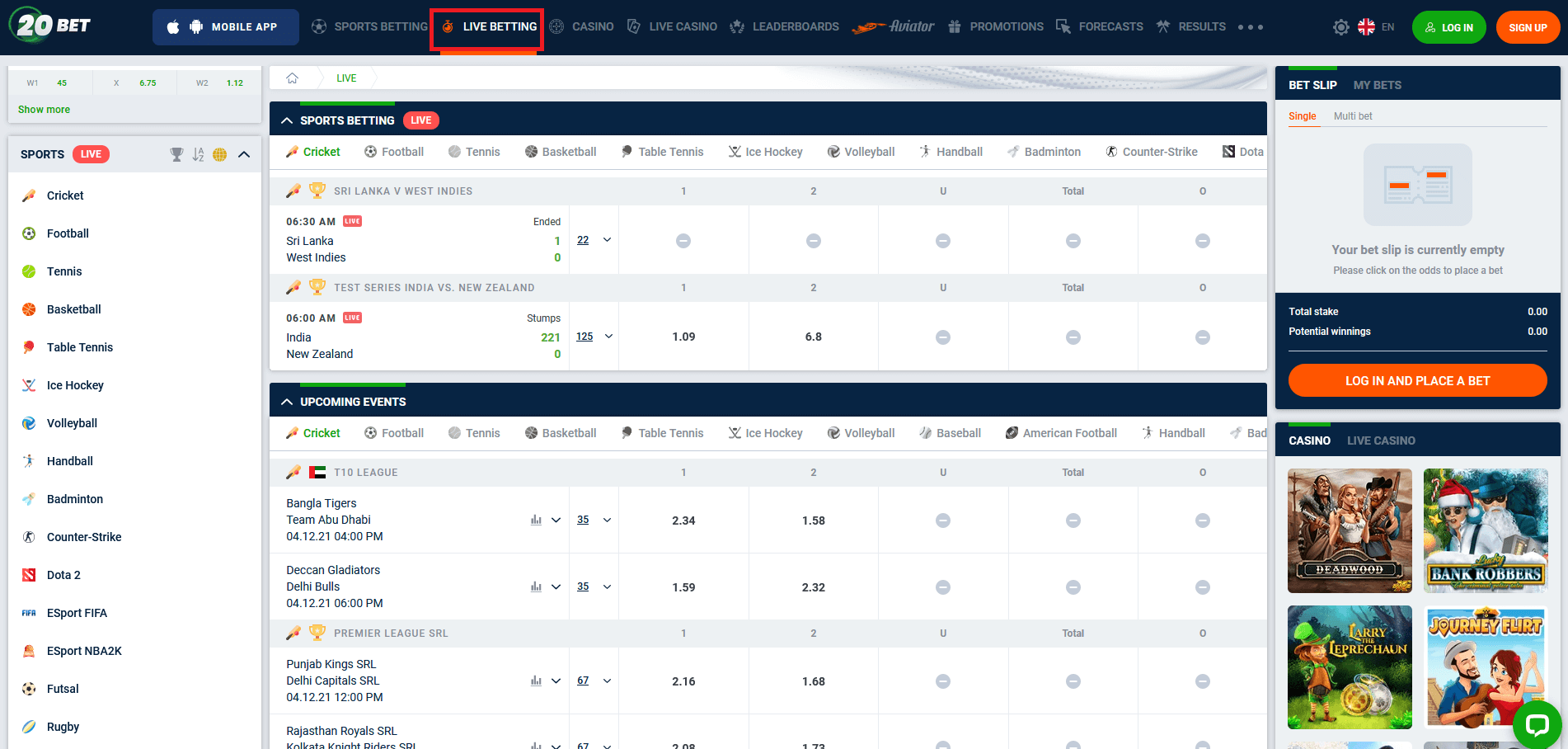Collapse the Sports sidebar list
1568x749 pixels.
point(244,154)
